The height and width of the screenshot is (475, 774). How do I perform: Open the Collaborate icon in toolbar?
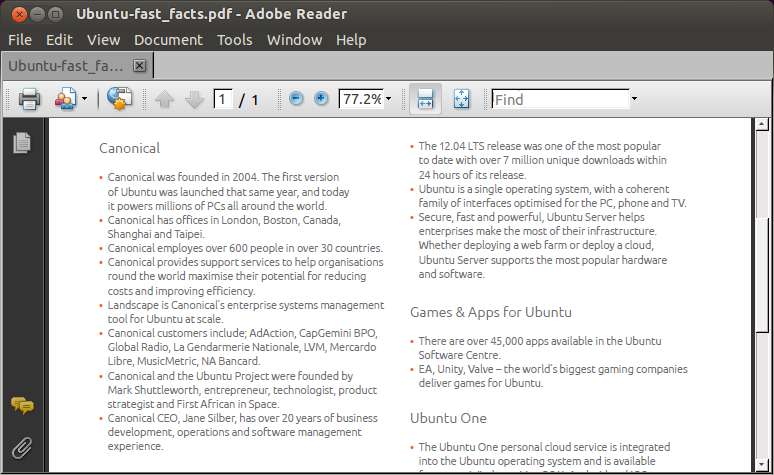coord(66,99)
